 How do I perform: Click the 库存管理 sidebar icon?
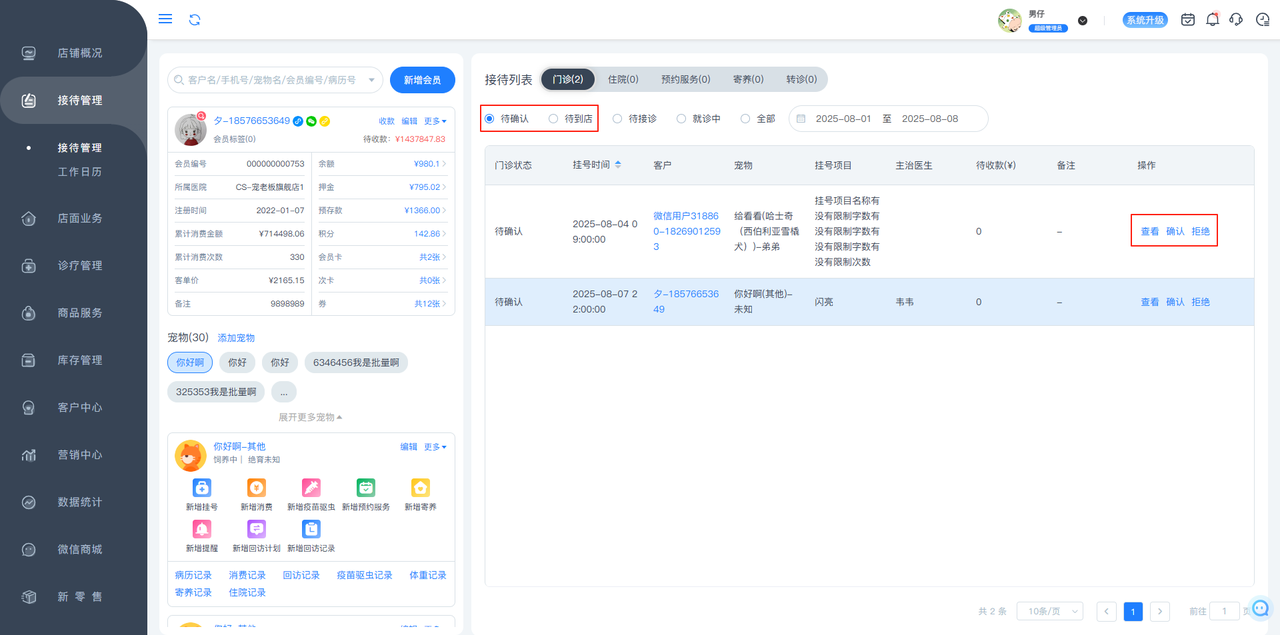[29, 360]
